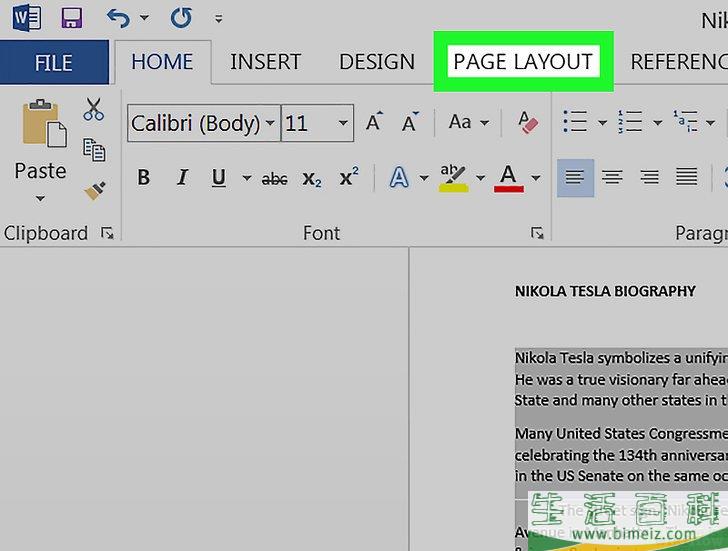Toggle Italic formatting

click(x=182, y=177)
